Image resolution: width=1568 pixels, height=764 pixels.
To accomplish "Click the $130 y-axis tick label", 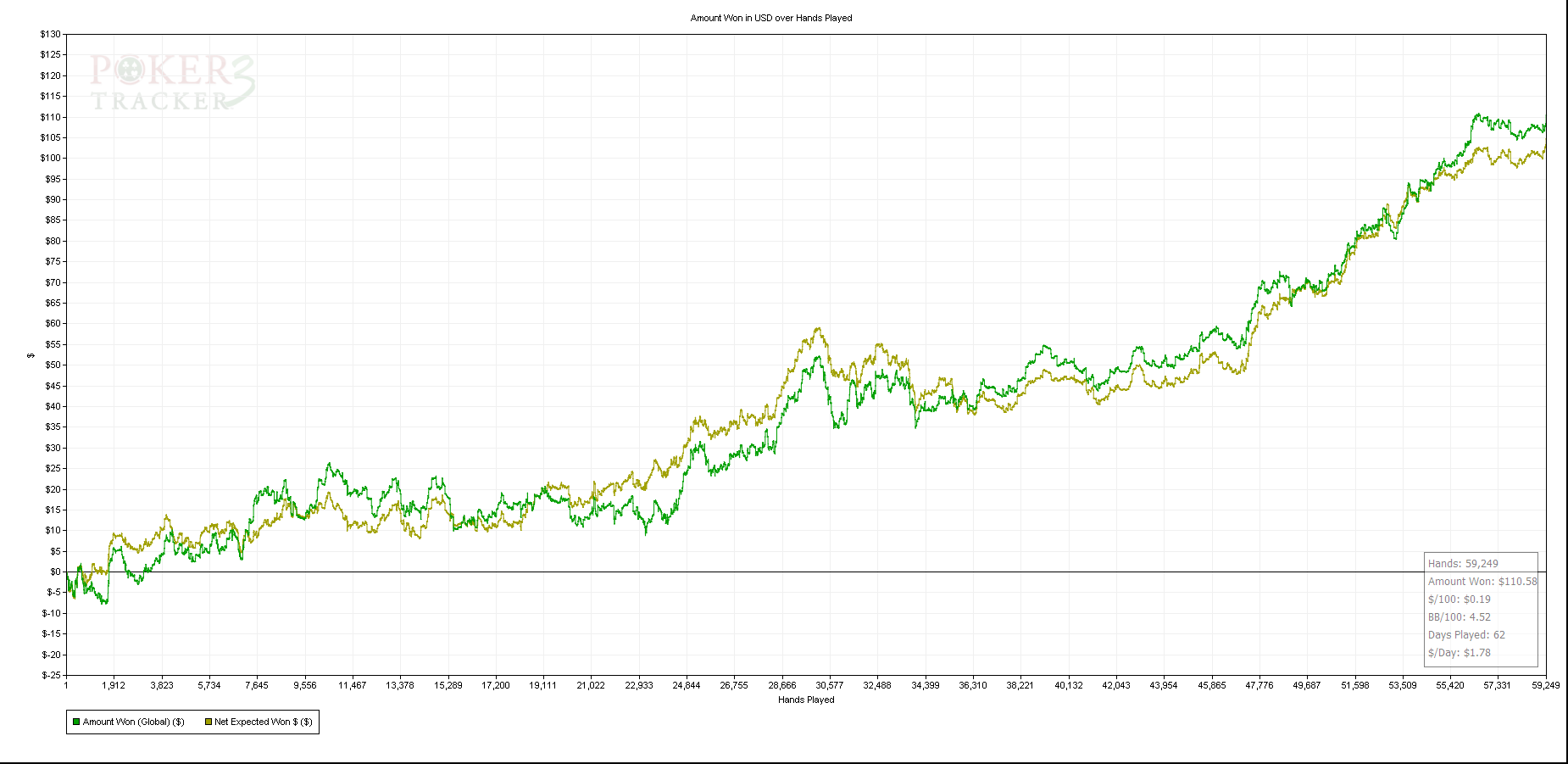I will 50,35.
